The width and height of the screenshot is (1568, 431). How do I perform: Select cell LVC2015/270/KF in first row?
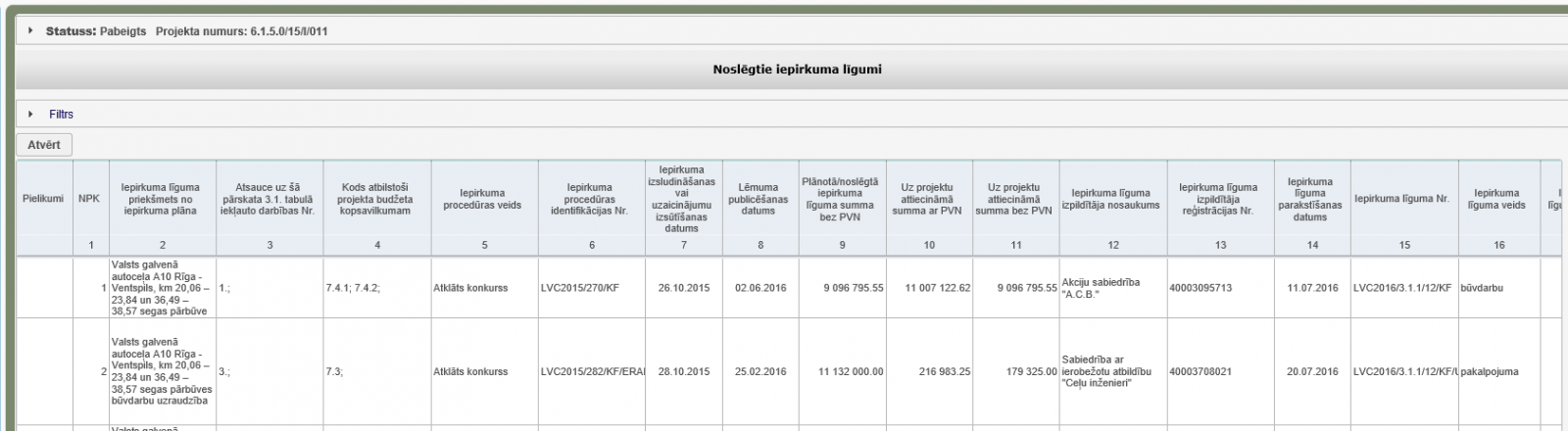[x=584, y=288]
